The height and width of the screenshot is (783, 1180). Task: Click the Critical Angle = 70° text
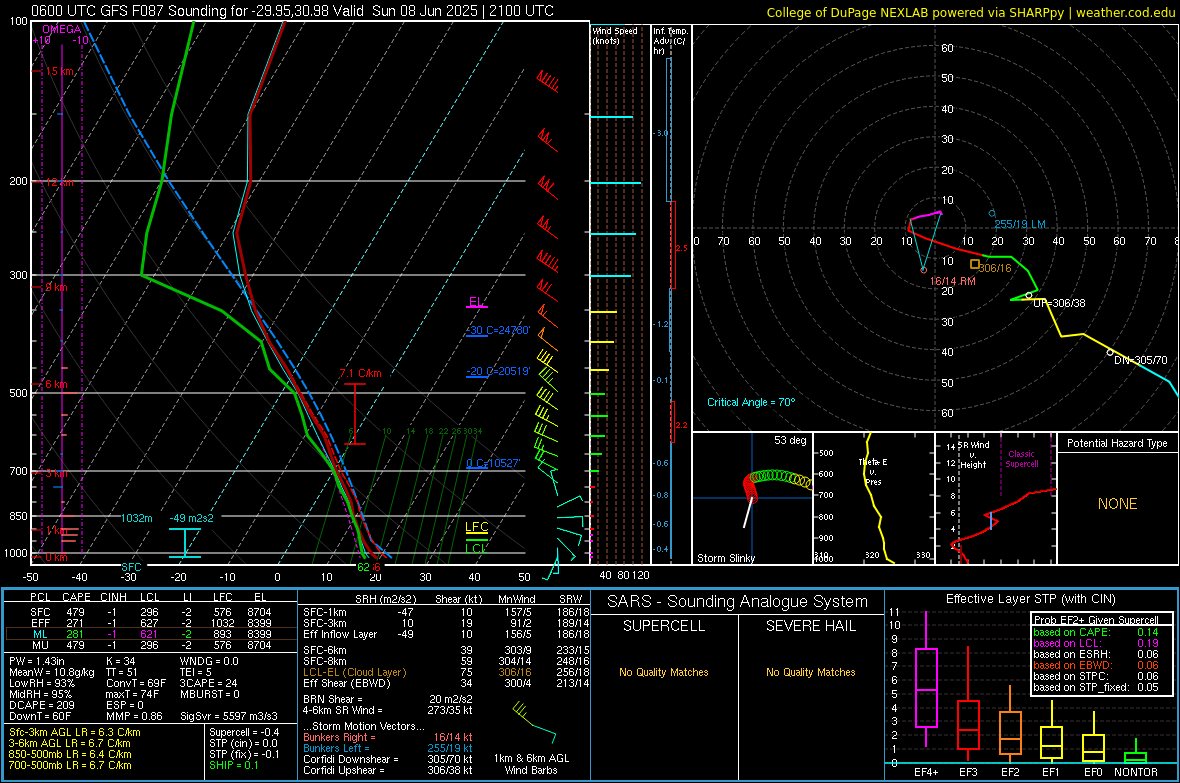point(751,403)
